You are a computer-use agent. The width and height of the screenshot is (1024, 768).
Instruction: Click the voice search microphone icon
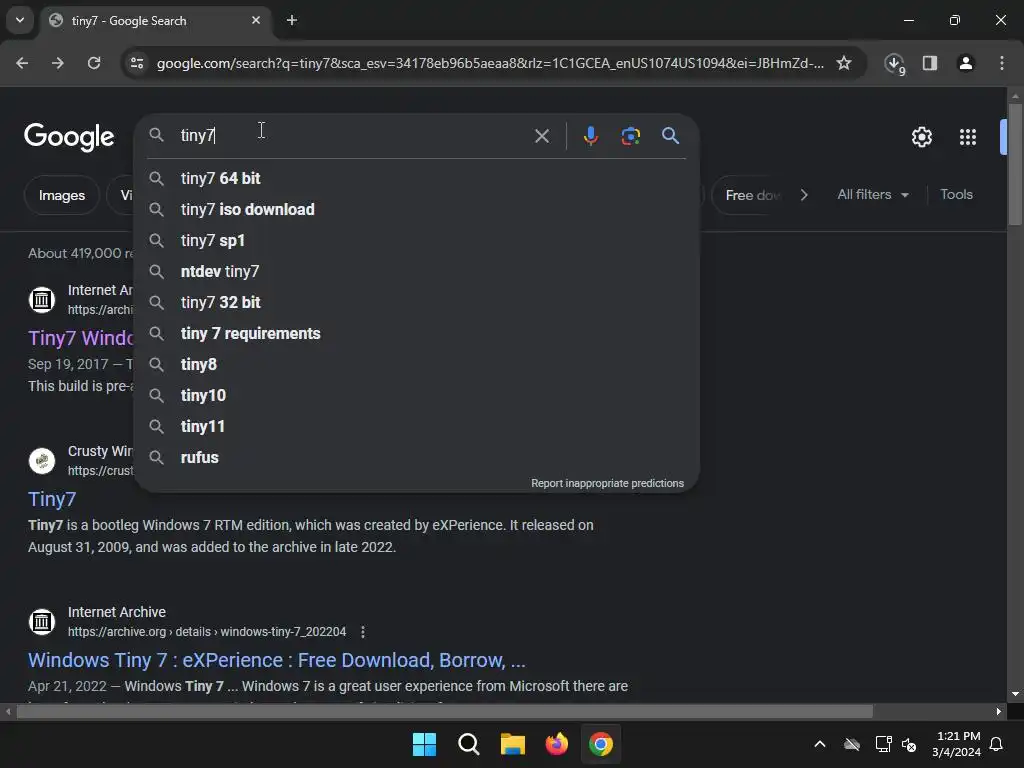tap(590, 136)
